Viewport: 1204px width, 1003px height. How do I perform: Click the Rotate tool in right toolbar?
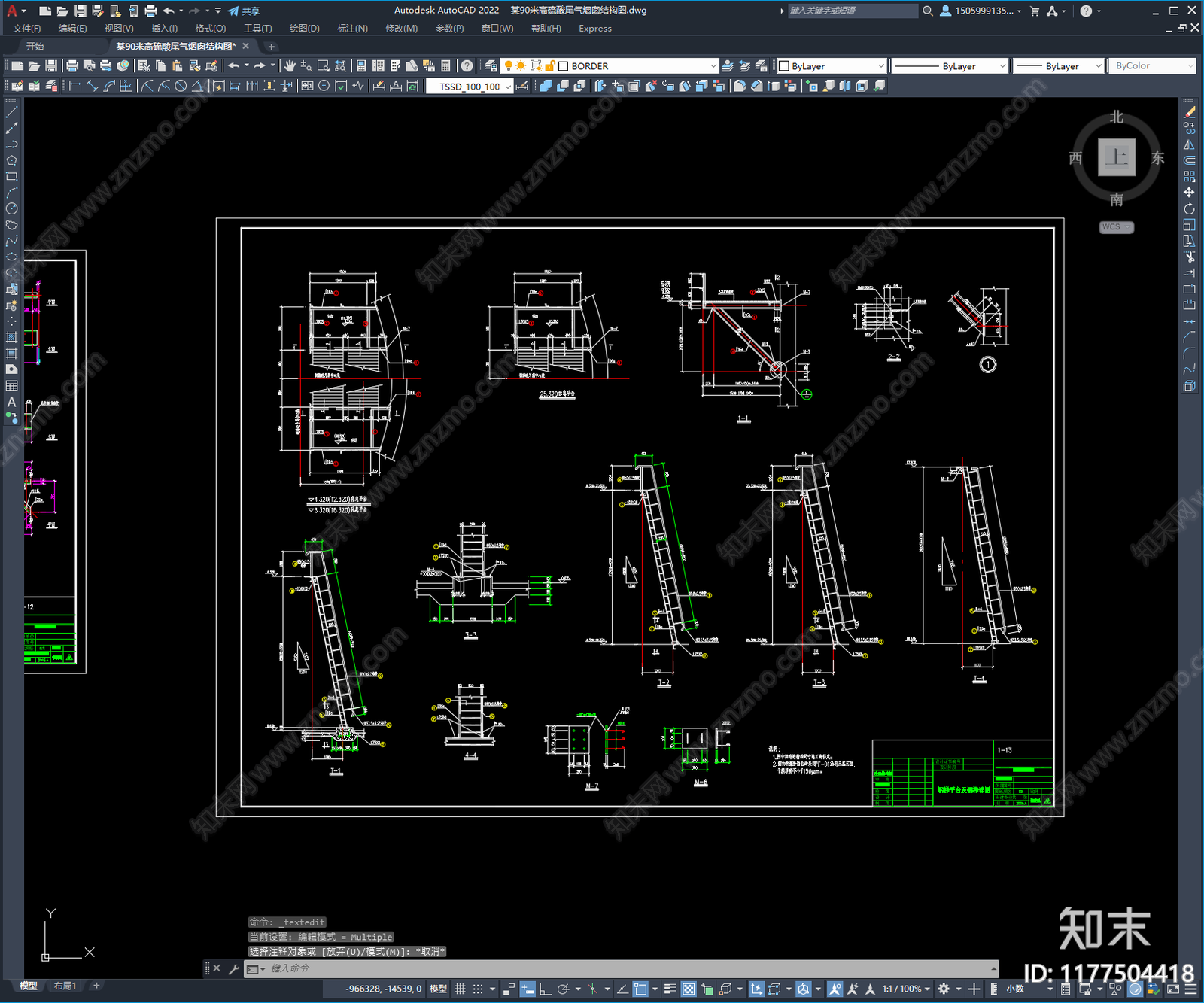(1189, 208)
